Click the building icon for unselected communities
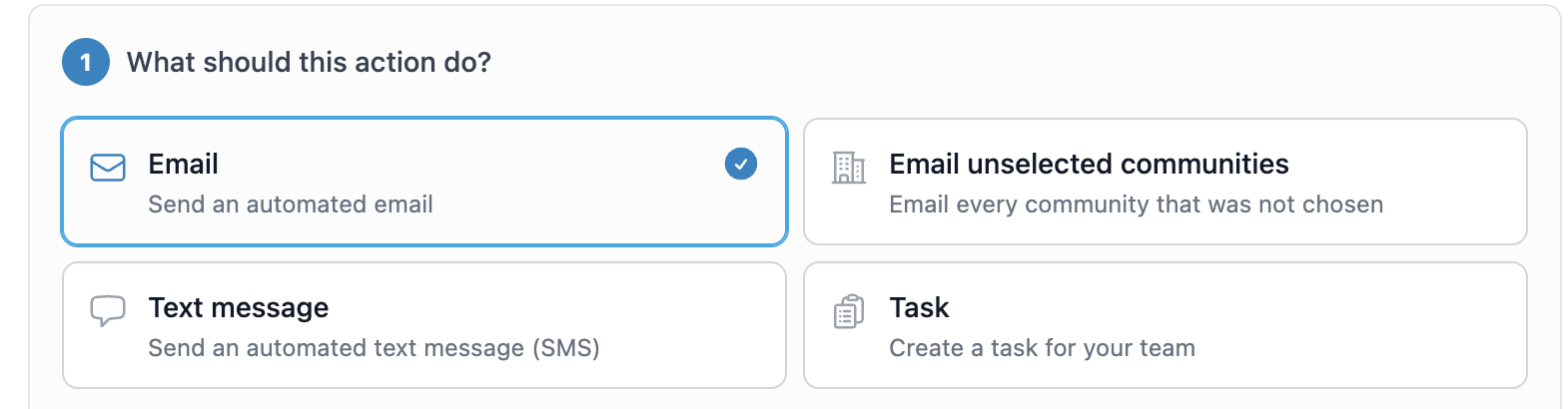1568x409 pixels. click(x=849, y=168)
